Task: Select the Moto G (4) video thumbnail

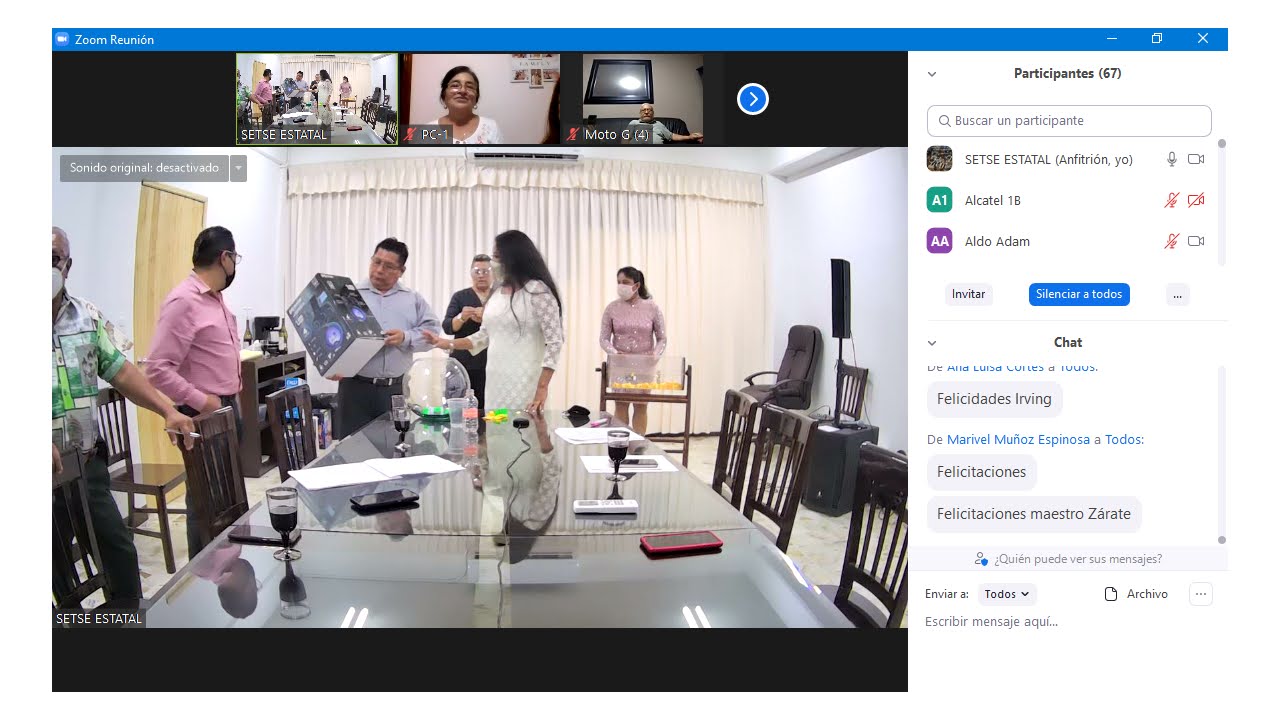Action: 643,99
